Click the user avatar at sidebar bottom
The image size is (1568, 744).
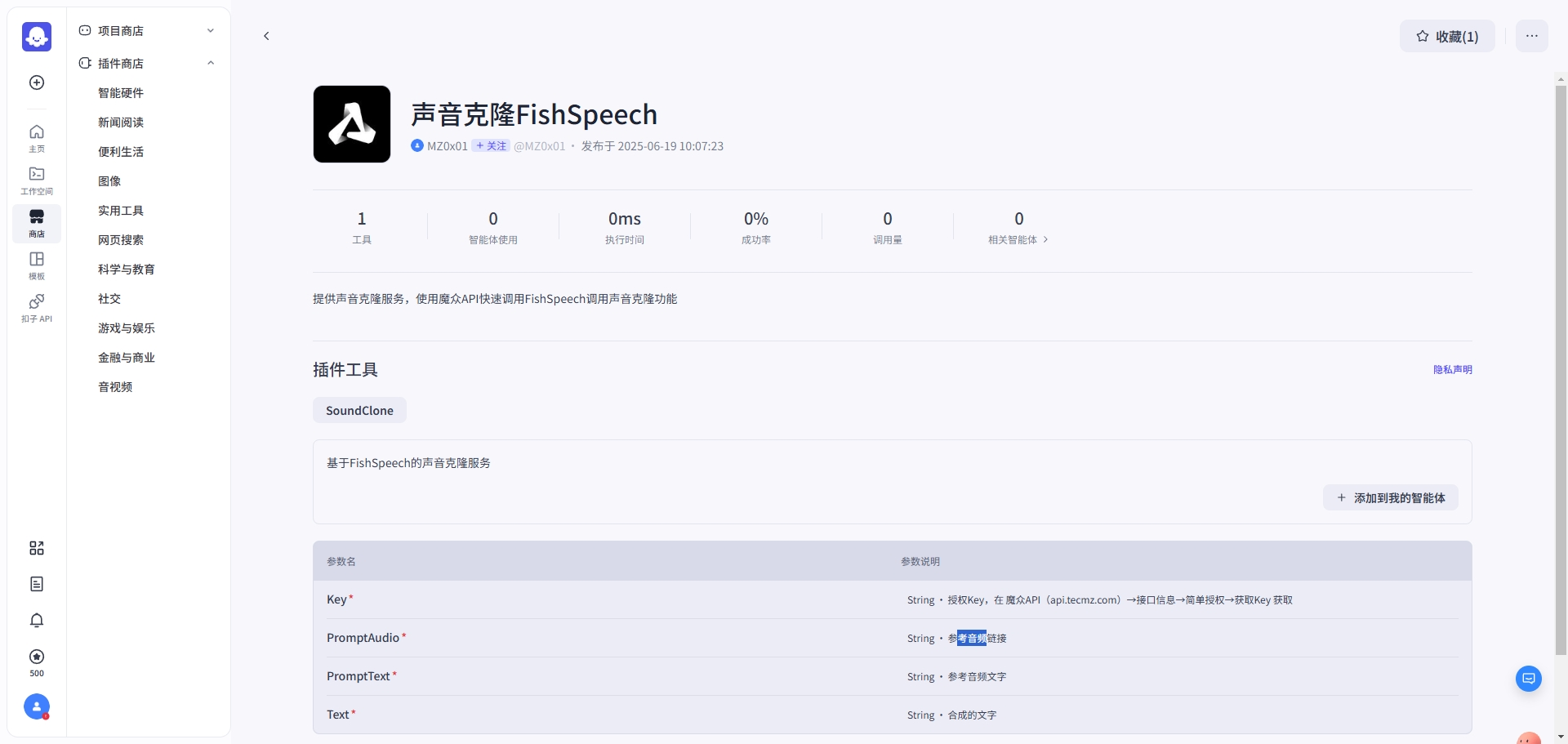pyautogui.click(x=36, y=707)
